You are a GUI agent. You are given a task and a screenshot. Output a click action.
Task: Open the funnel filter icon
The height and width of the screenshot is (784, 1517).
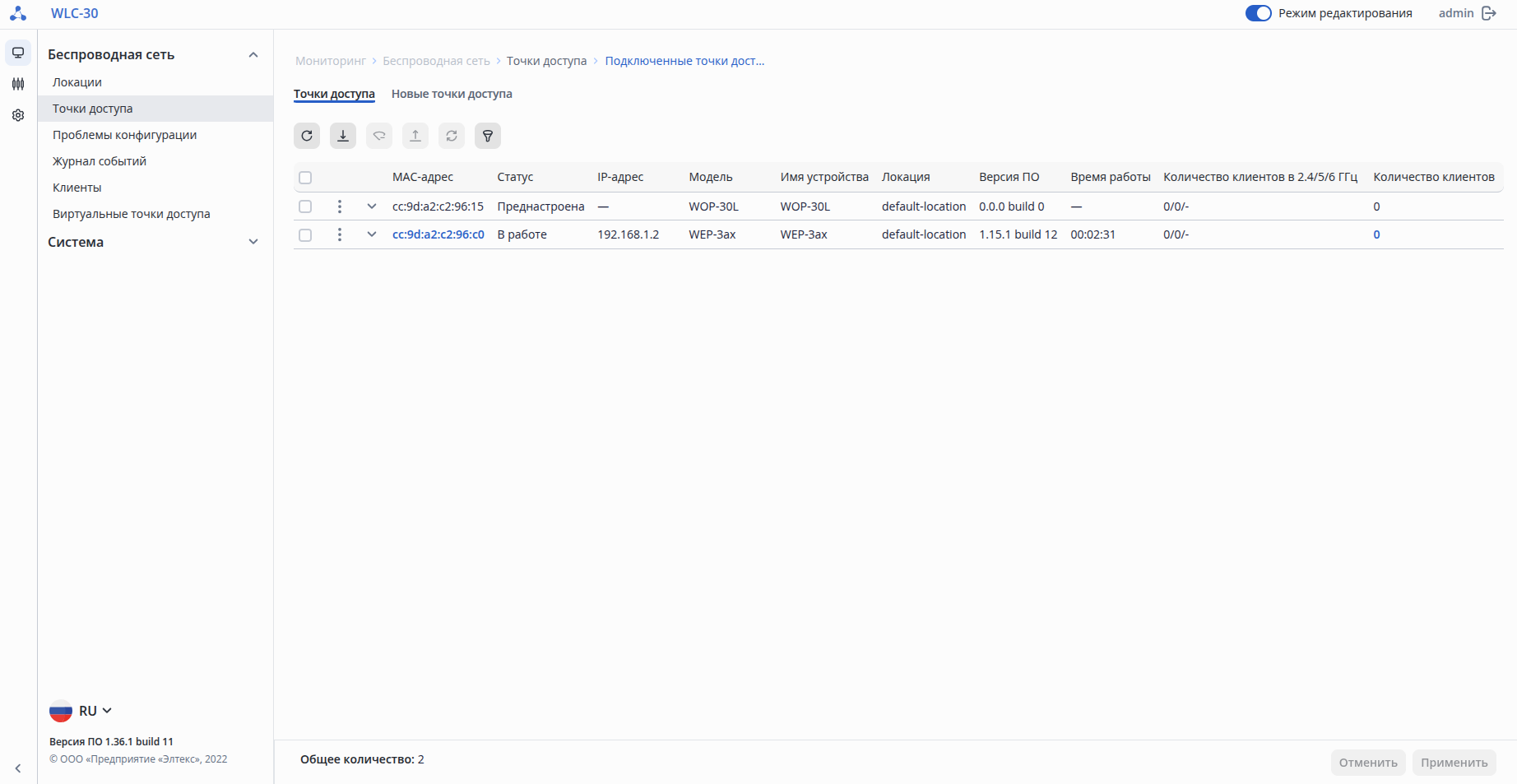pyautogui.click(x=488, y=136)
